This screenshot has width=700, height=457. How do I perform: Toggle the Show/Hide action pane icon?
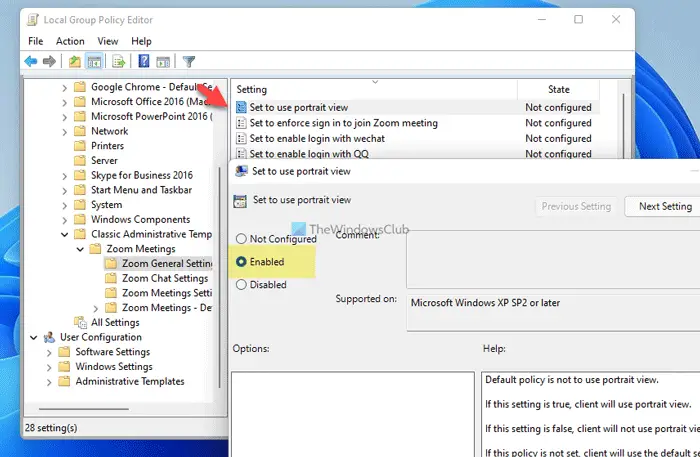163,62
